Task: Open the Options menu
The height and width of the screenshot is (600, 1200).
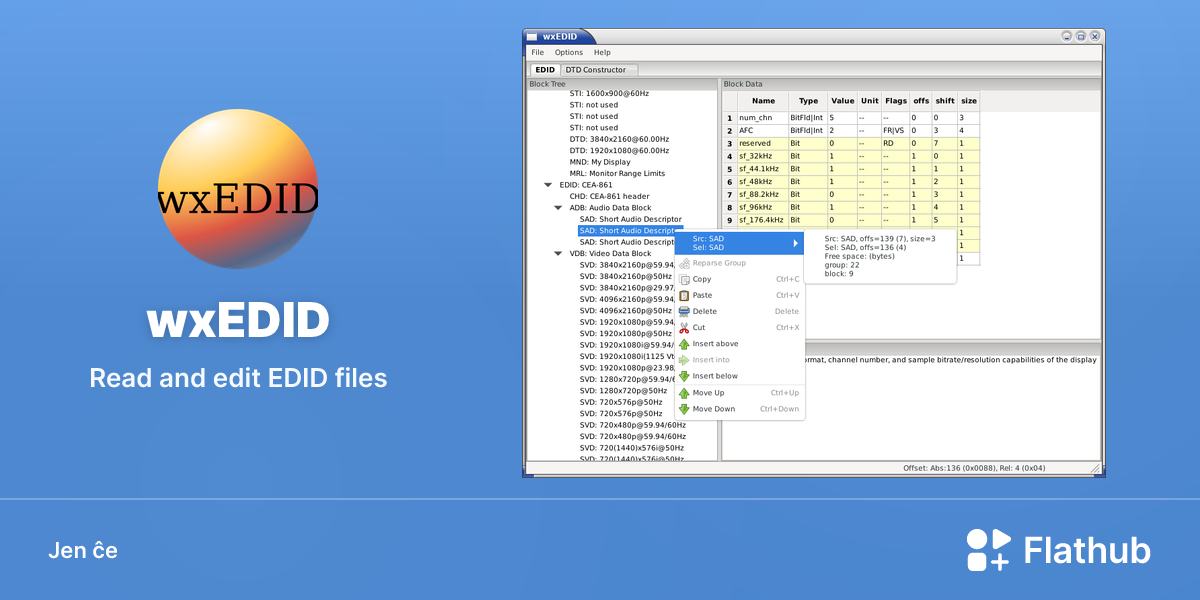Action: (568, 52)
